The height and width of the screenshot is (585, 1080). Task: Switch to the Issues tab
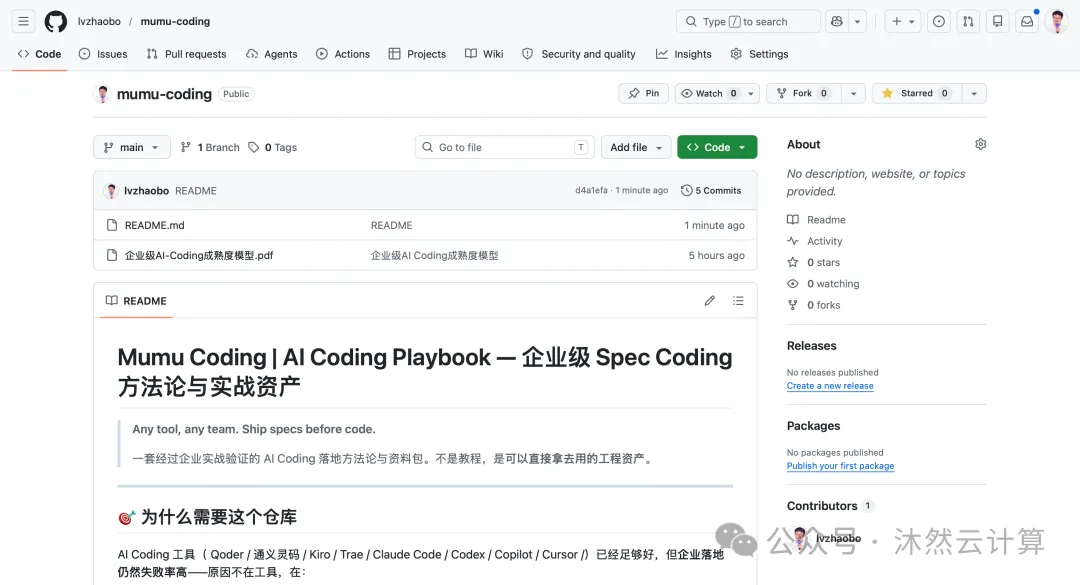click(x=103, y=54)
